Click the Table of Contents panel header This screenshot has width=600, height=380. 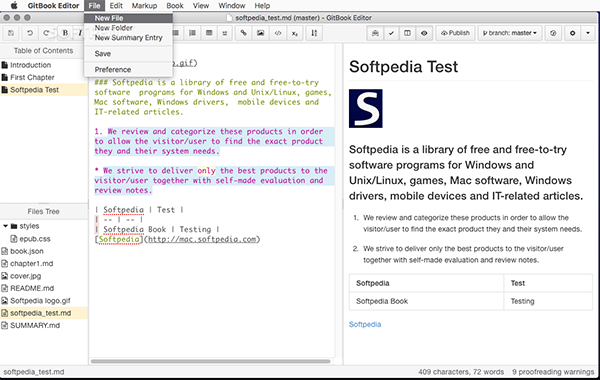[44, 51]
